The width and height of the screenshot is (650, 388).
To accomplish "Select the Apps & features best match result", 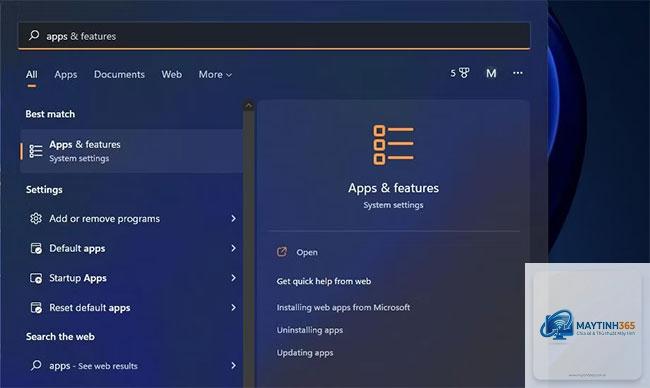I will click(131, 151).
